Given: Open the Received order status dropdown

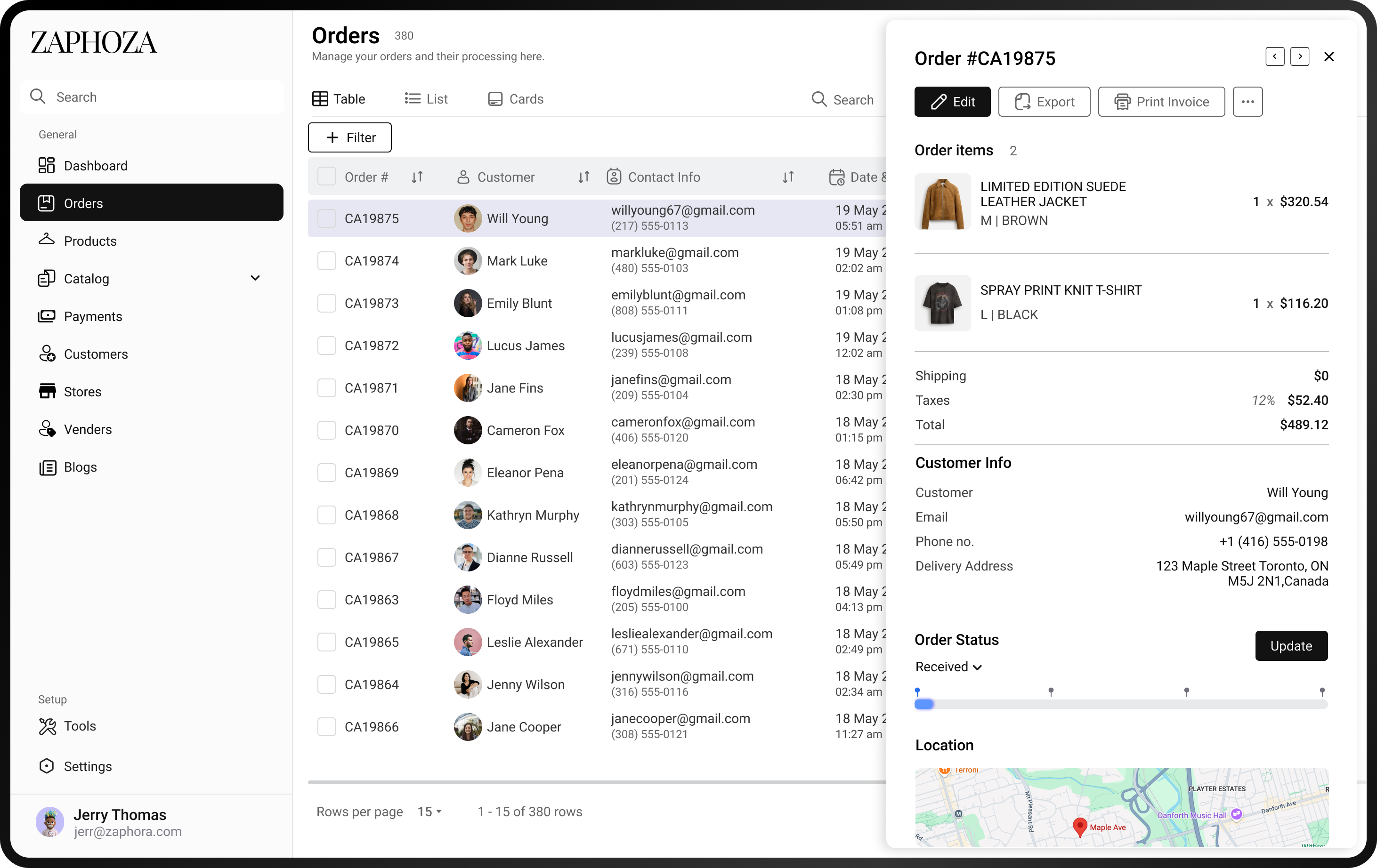Looking at the screenshot, I should tap(948, 667).
